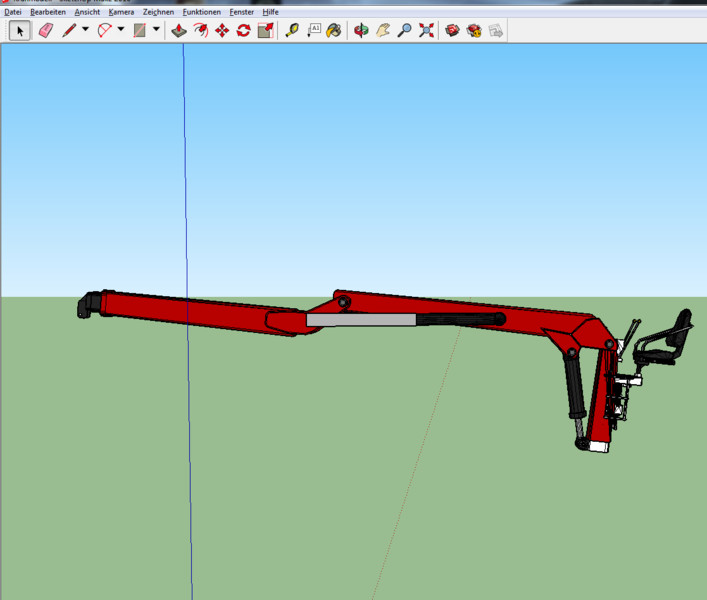
Task: Open the Kamera menu
Action: [121, 12]
